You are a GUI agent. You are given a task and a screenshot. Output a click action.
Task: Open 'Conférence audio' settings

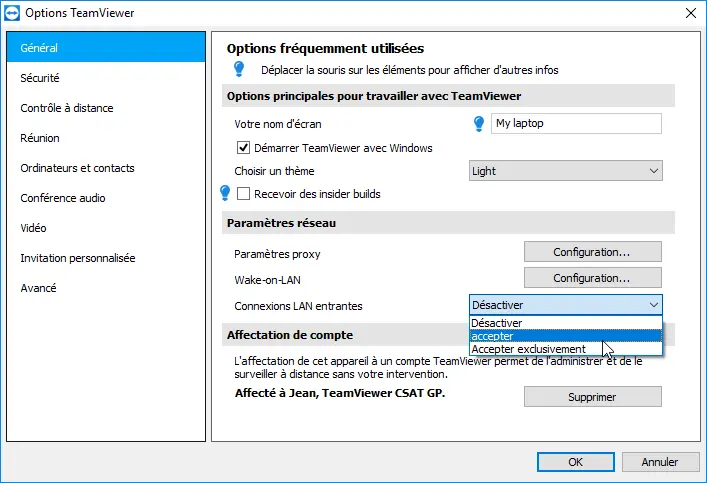[106, 198]
